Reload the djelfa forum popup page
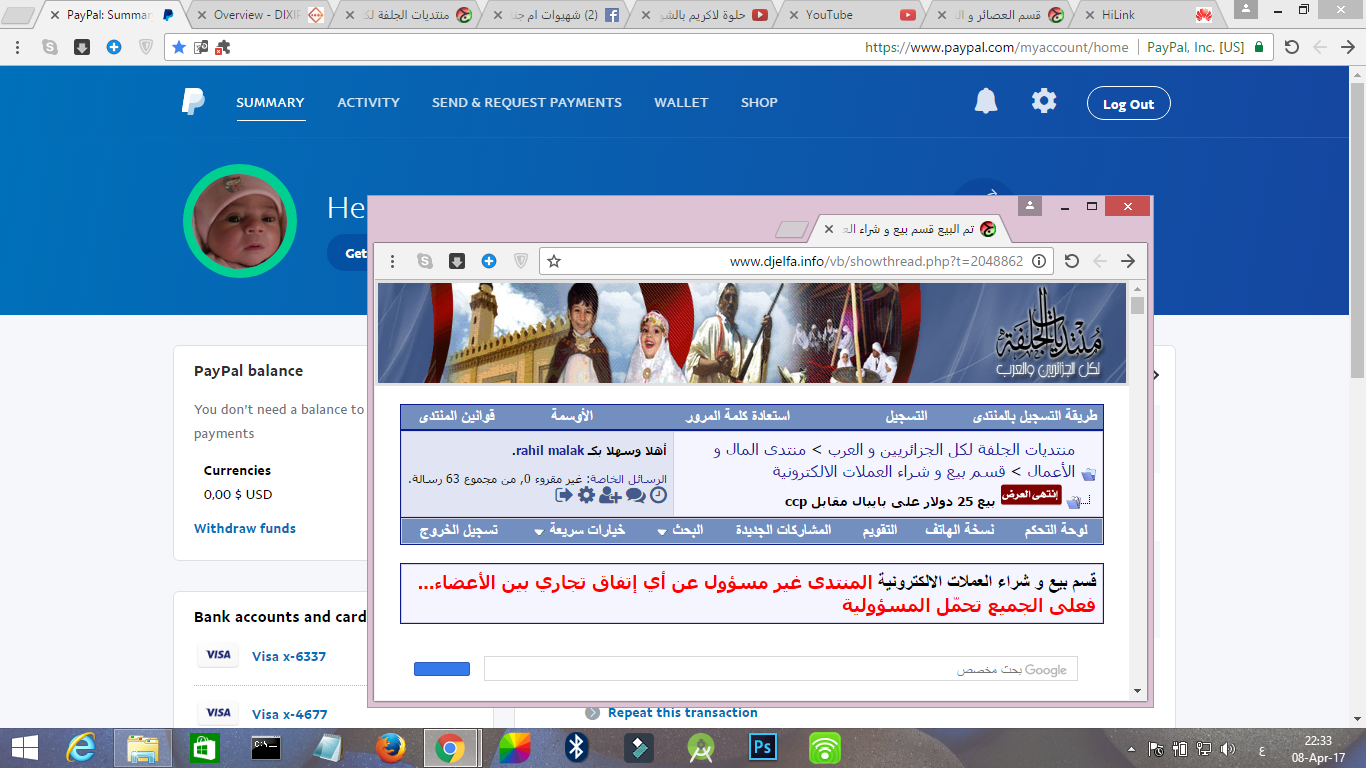The image size is (1366, 768). 1071,261
